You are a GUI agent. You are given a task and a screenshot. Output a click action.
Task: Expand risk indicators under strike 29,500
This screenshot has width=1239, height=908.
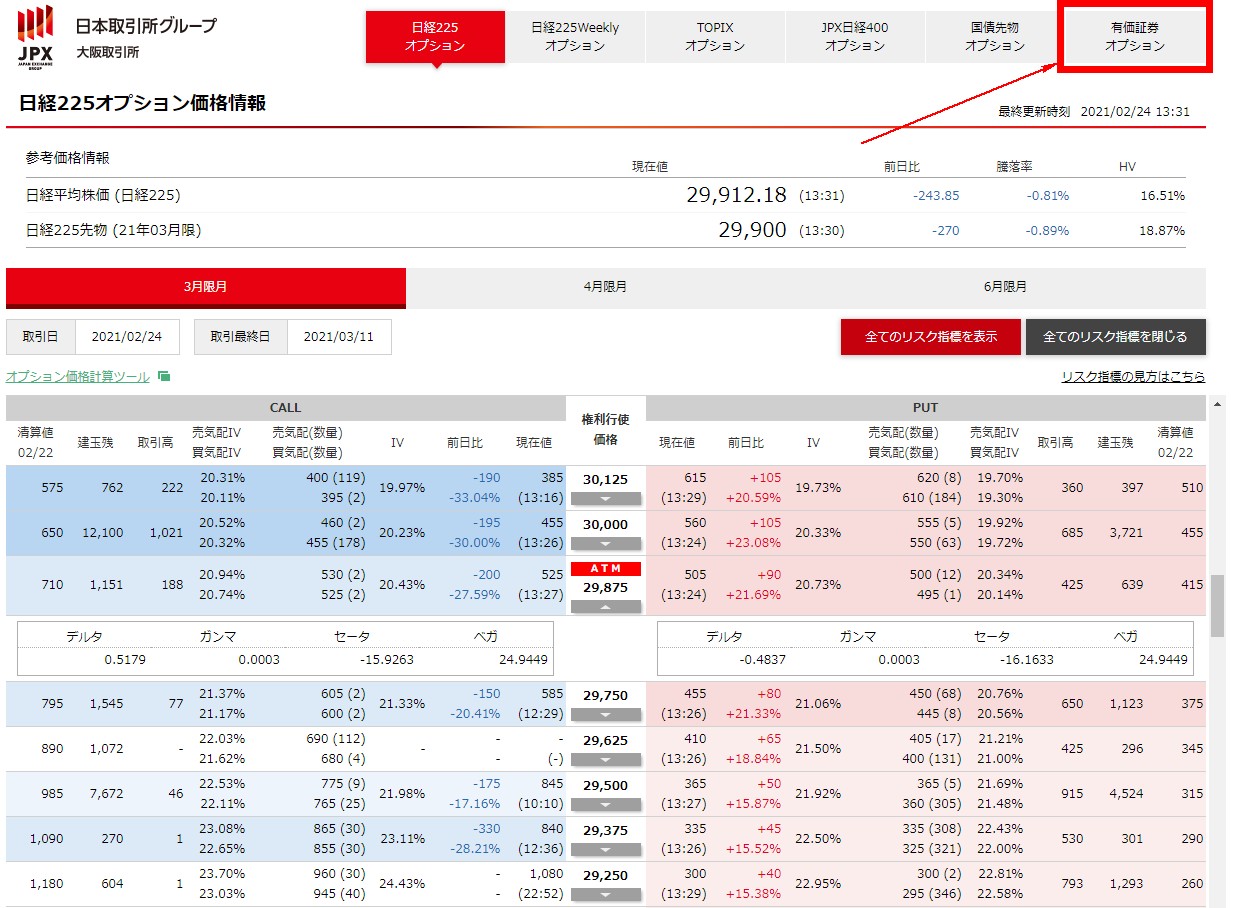coord(605,805)
